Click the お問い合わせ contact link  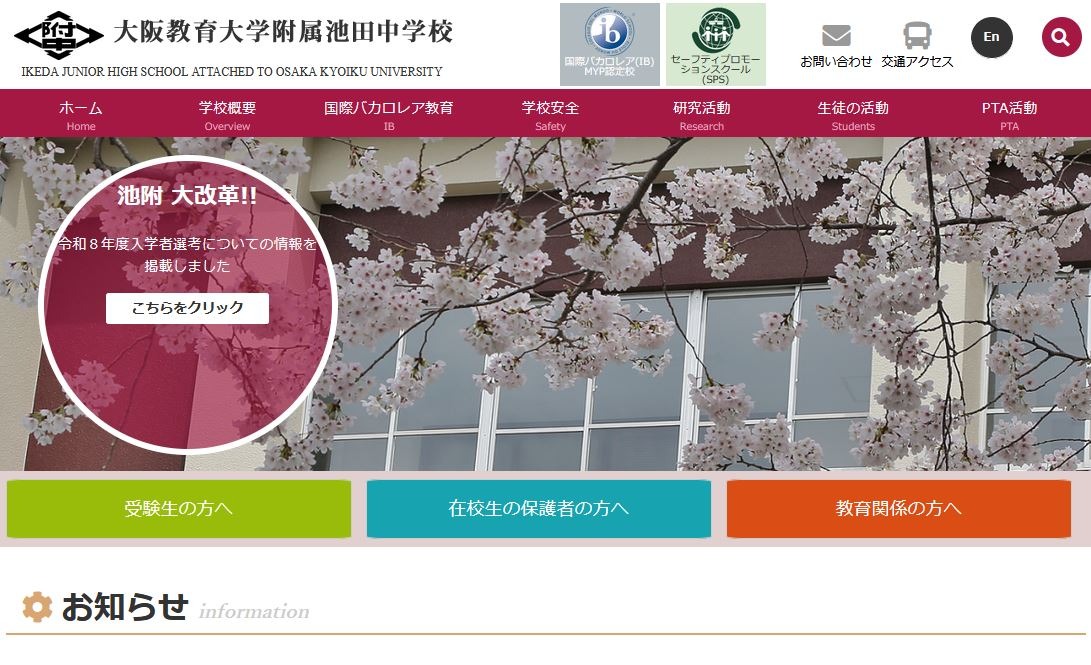point(836,62)
